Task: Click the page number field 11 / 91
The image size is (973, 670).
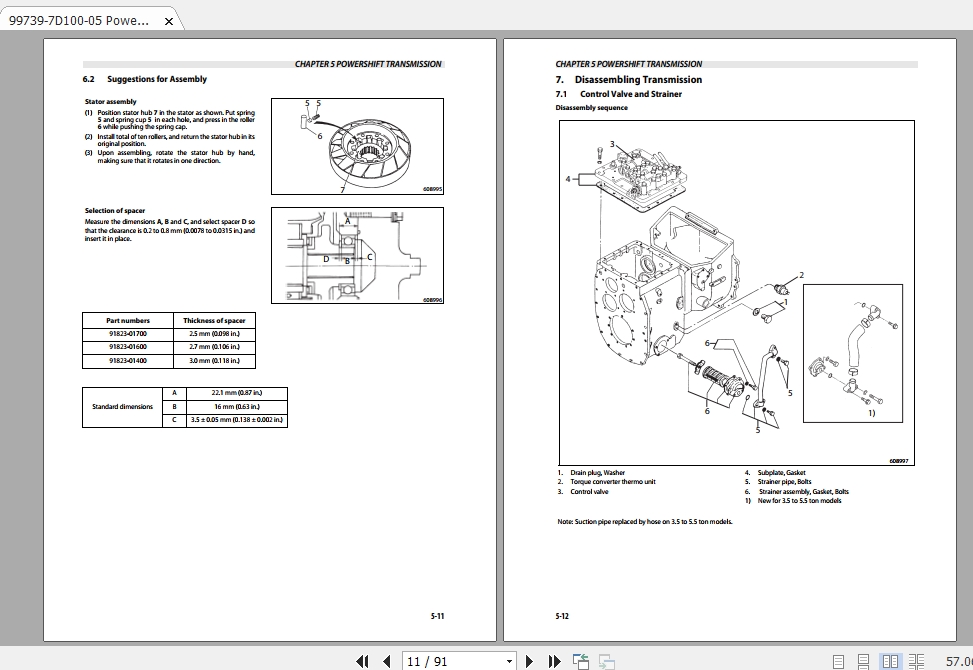Action: pos(453,661)
